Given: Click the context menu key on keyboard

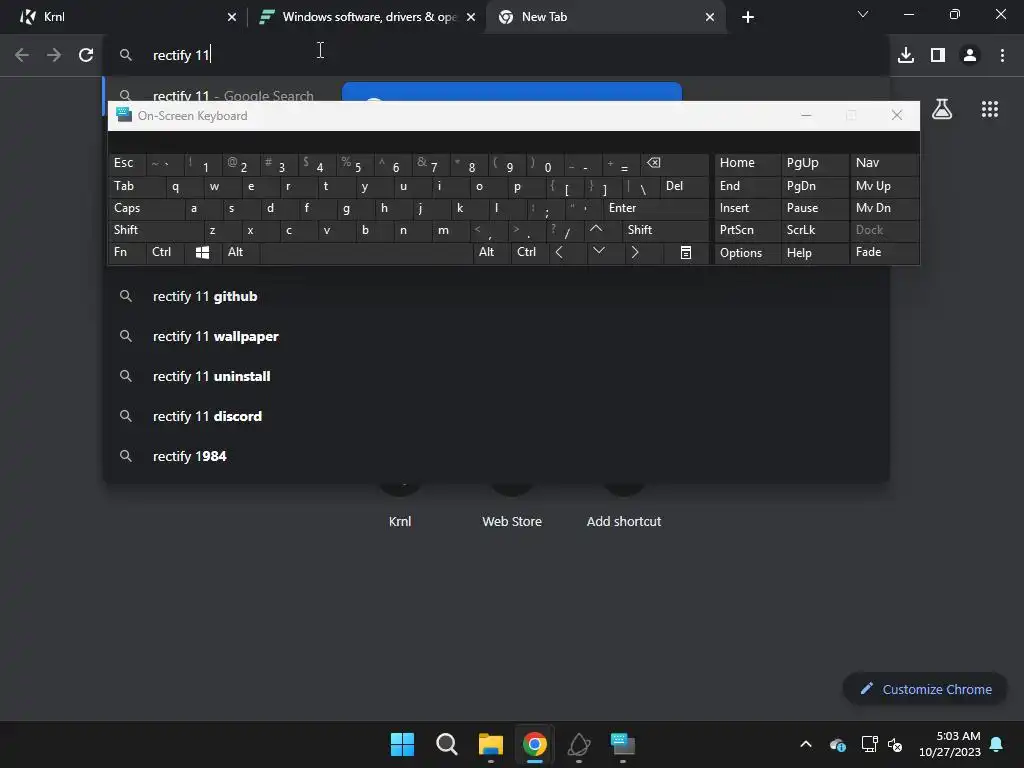Looking at the screenshot, I should pyautogui.click(x=686, y=253).
